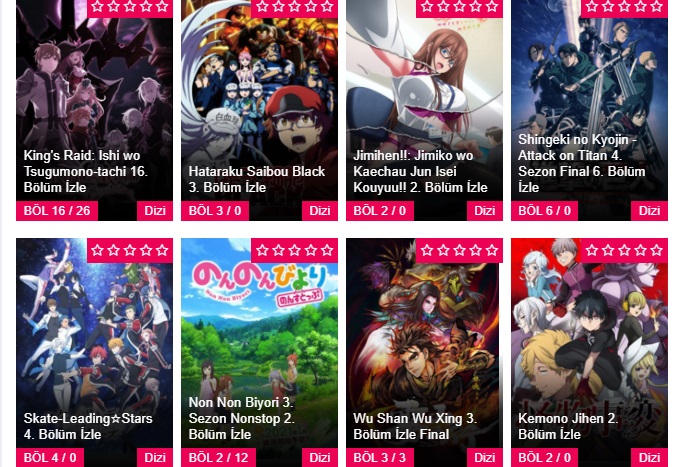The height and width of the screenshot is (467, 682).
Task: Click the BÖL 2 / 12 badge
Action: [x=218, y=457]
